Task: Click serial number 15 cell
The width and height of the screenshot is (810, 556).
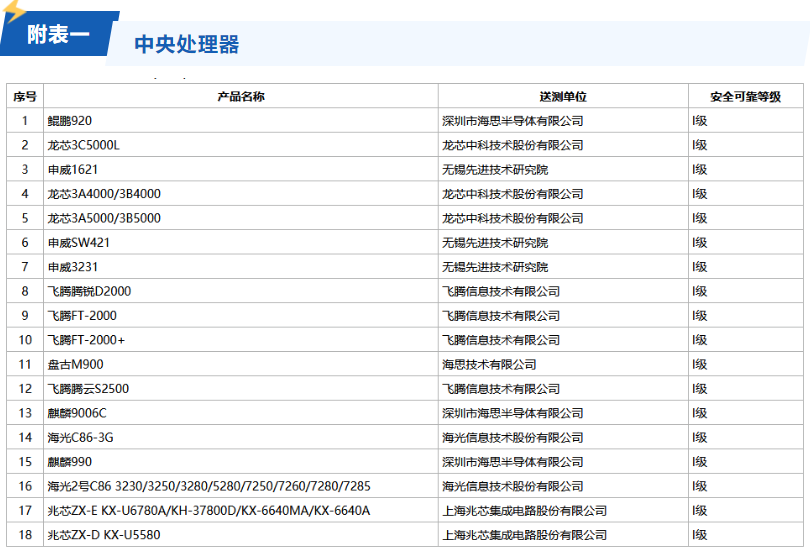Action: tap(25, 461)
